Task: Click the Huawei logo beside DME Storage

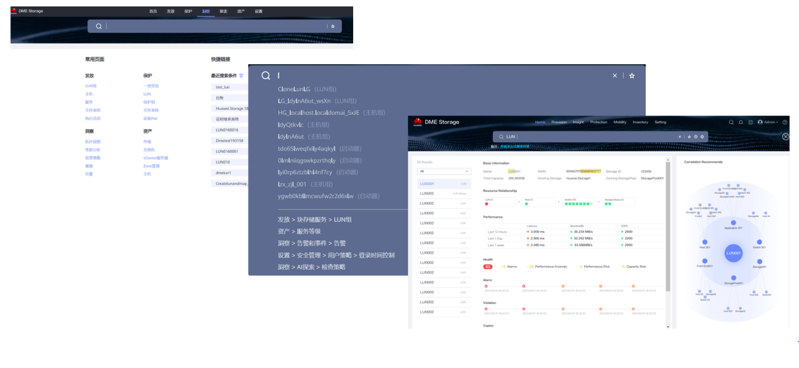Action: point(417,122)
